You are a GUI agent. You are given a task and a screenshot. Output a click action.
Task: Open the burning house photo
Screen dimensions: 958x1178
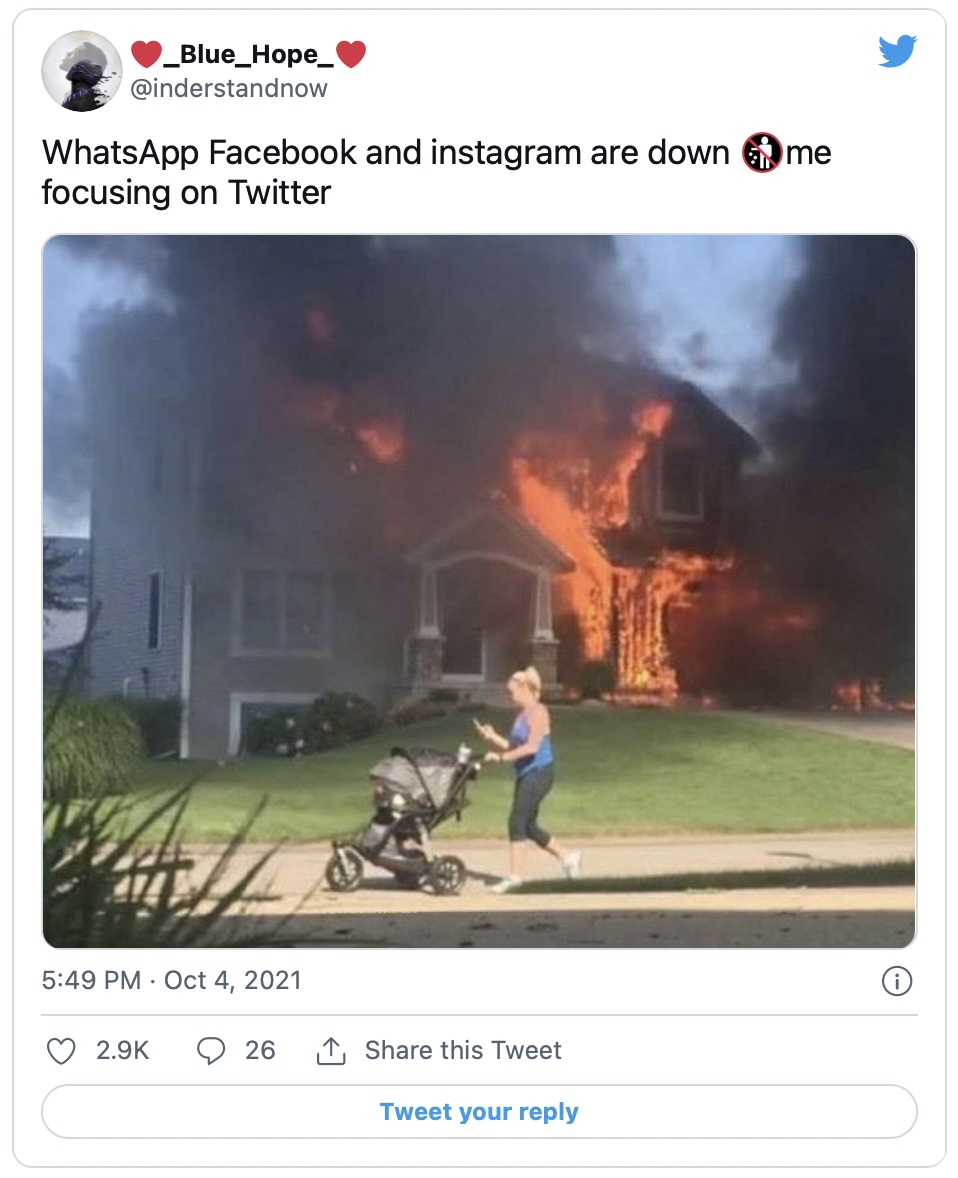[479, 500]
